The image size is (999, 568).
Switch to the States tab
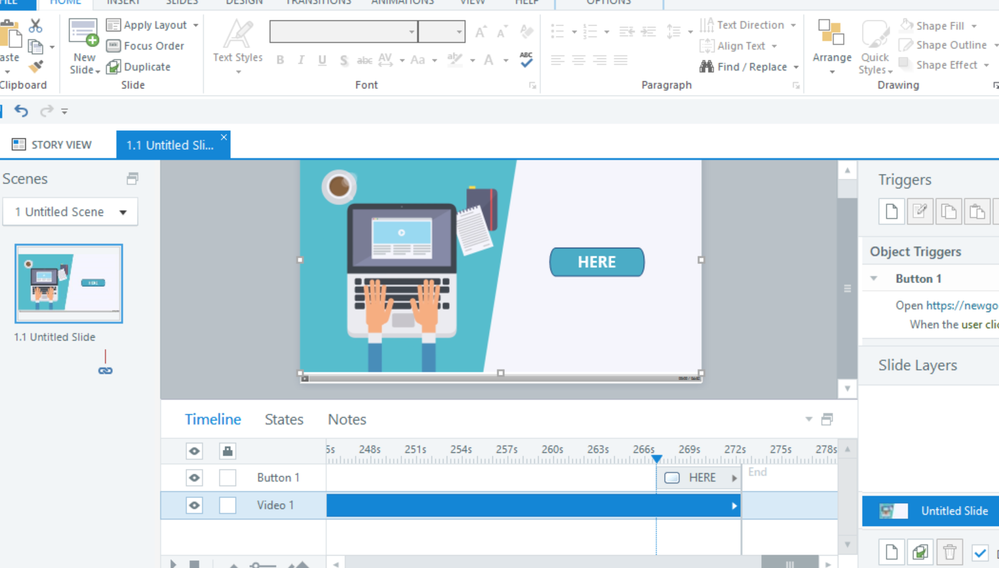pyautogui.click(x=284, y=419)
